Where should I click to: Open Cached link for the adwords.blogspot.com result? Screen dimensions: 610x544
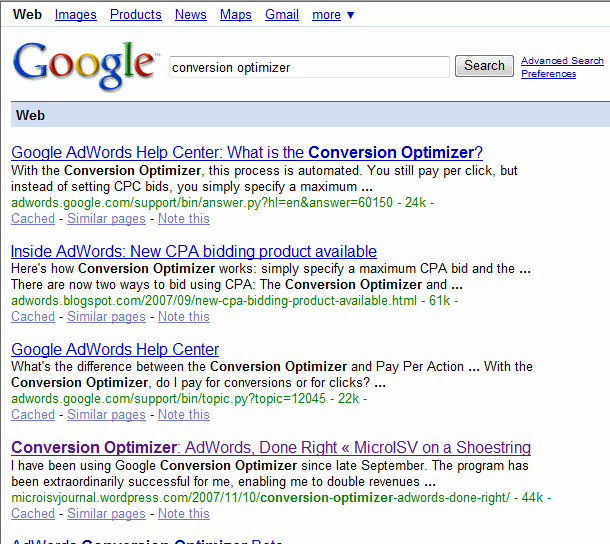pyautogui.click(x=33, y=316)
